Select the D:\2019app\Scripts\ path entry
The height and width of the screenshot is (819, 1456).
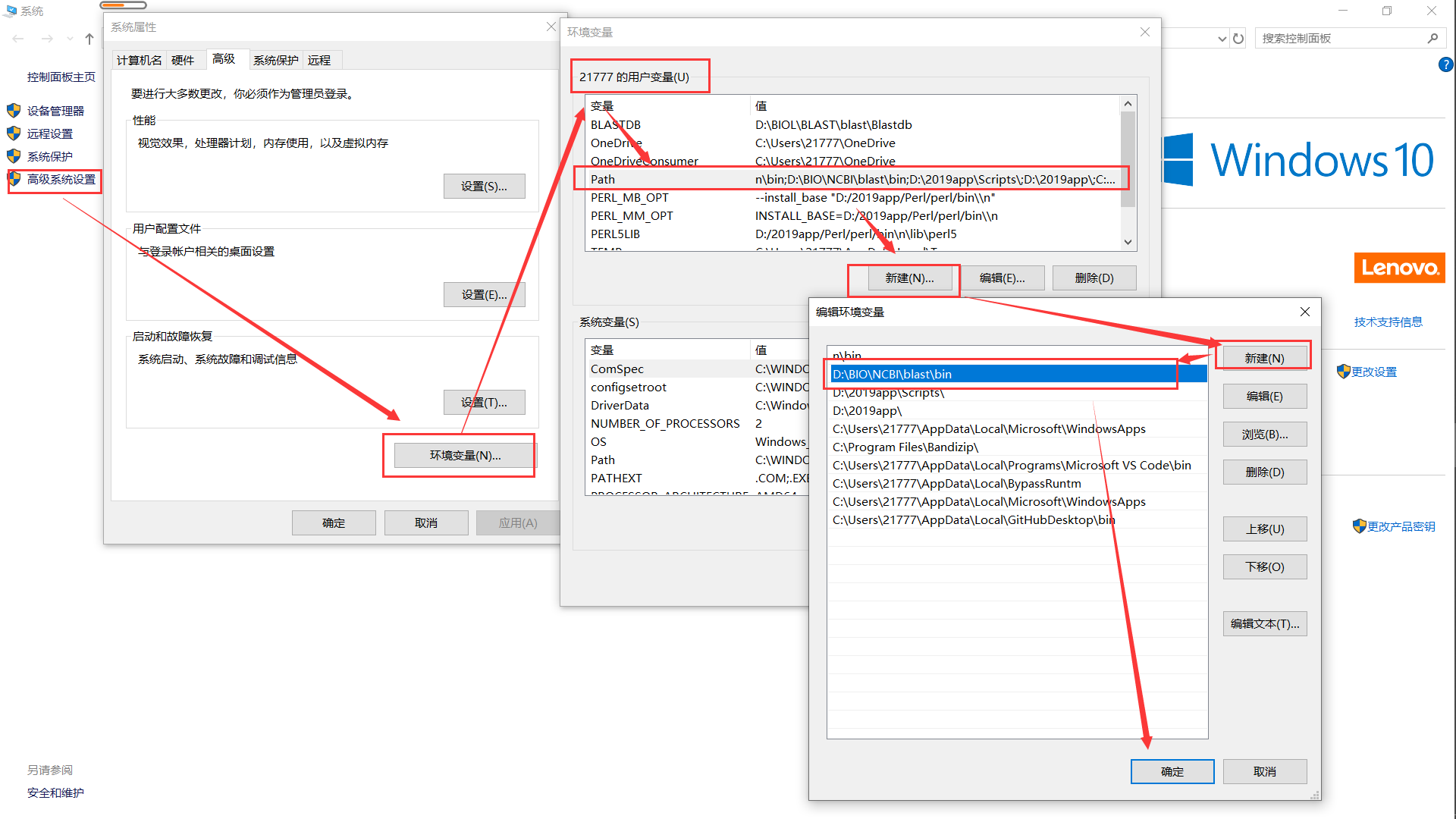[x=887, y=392]
